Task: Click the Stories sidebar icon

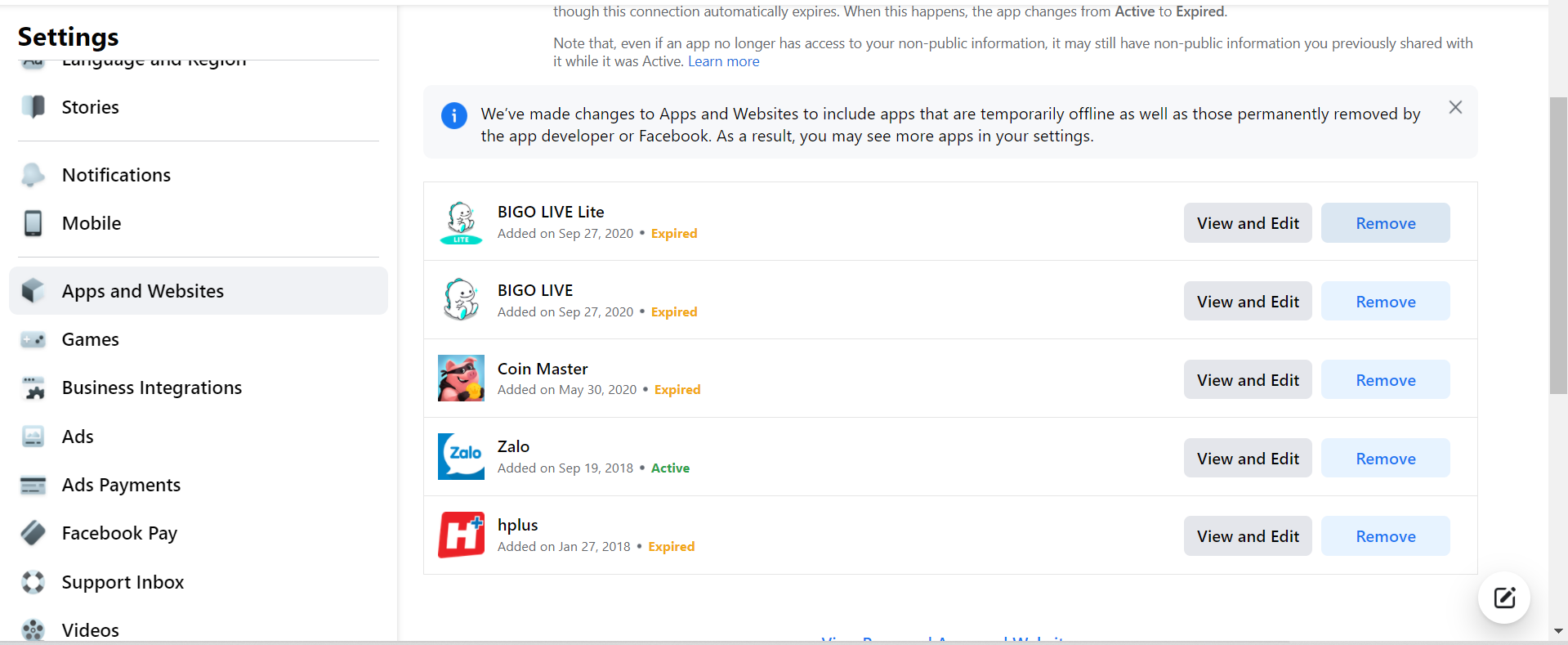Action: [34, 107]
